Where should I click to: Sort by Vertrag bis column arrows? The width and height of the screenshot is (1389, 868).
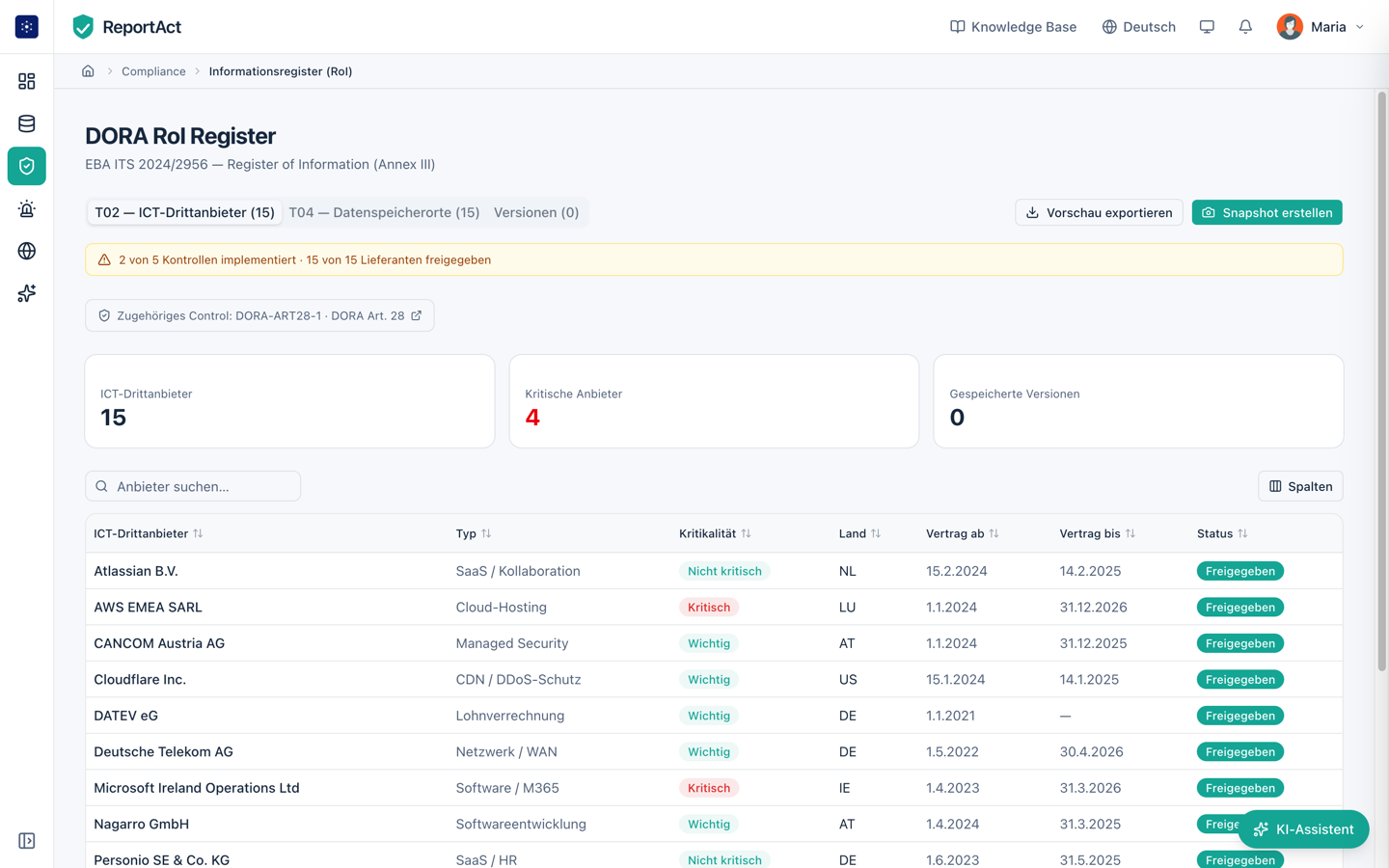(x=1130, y=533)
